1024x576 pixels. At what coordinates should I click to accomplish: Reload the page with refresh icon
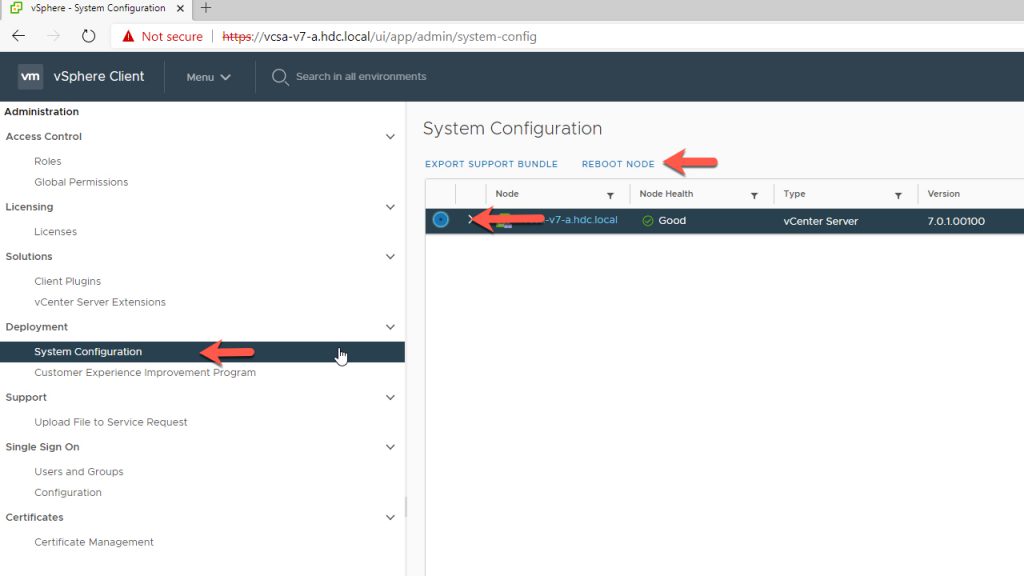point(88,36)
